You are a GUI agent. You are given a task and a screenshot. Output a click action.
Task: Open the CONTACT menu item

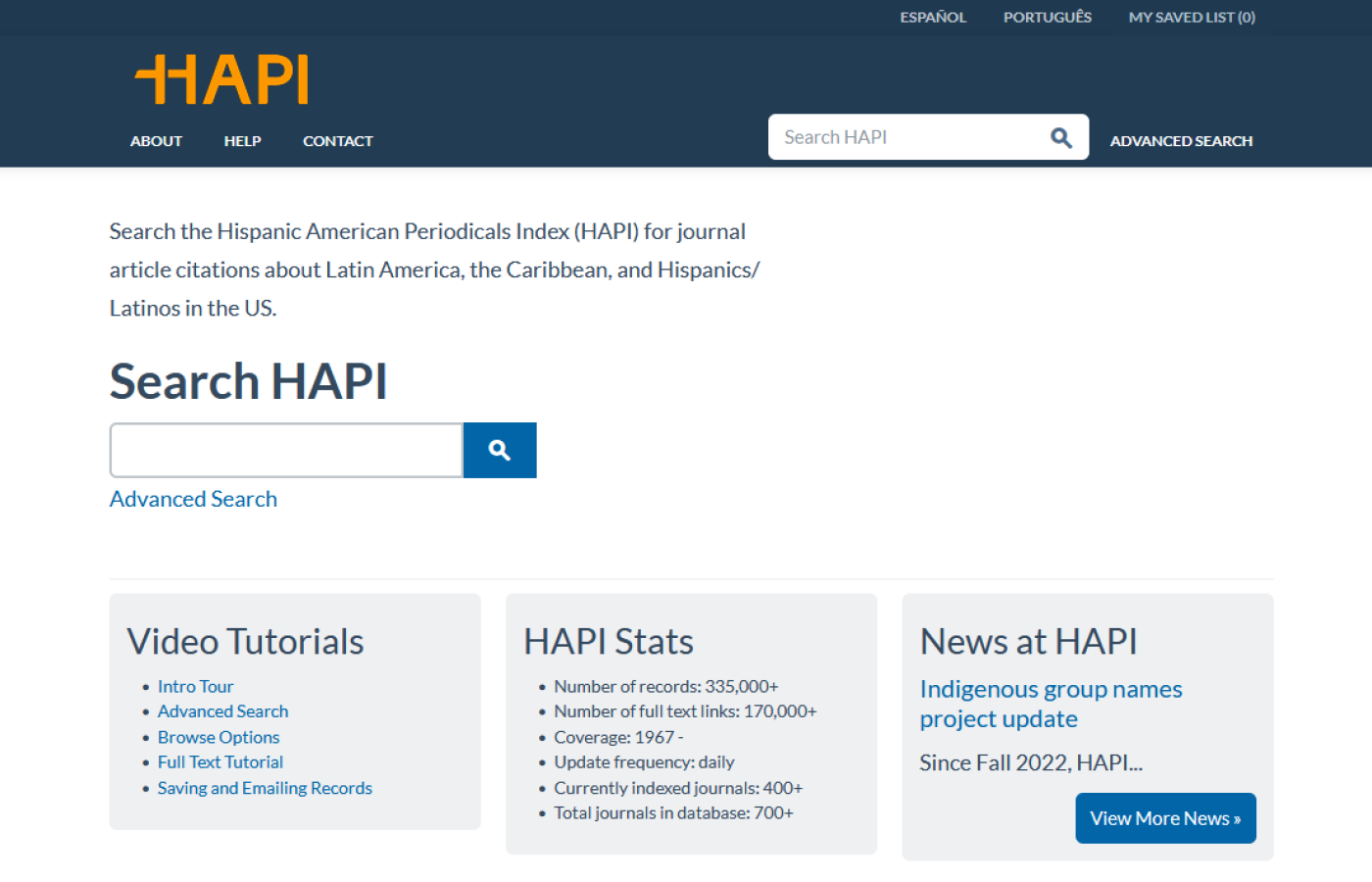[337, 140]
